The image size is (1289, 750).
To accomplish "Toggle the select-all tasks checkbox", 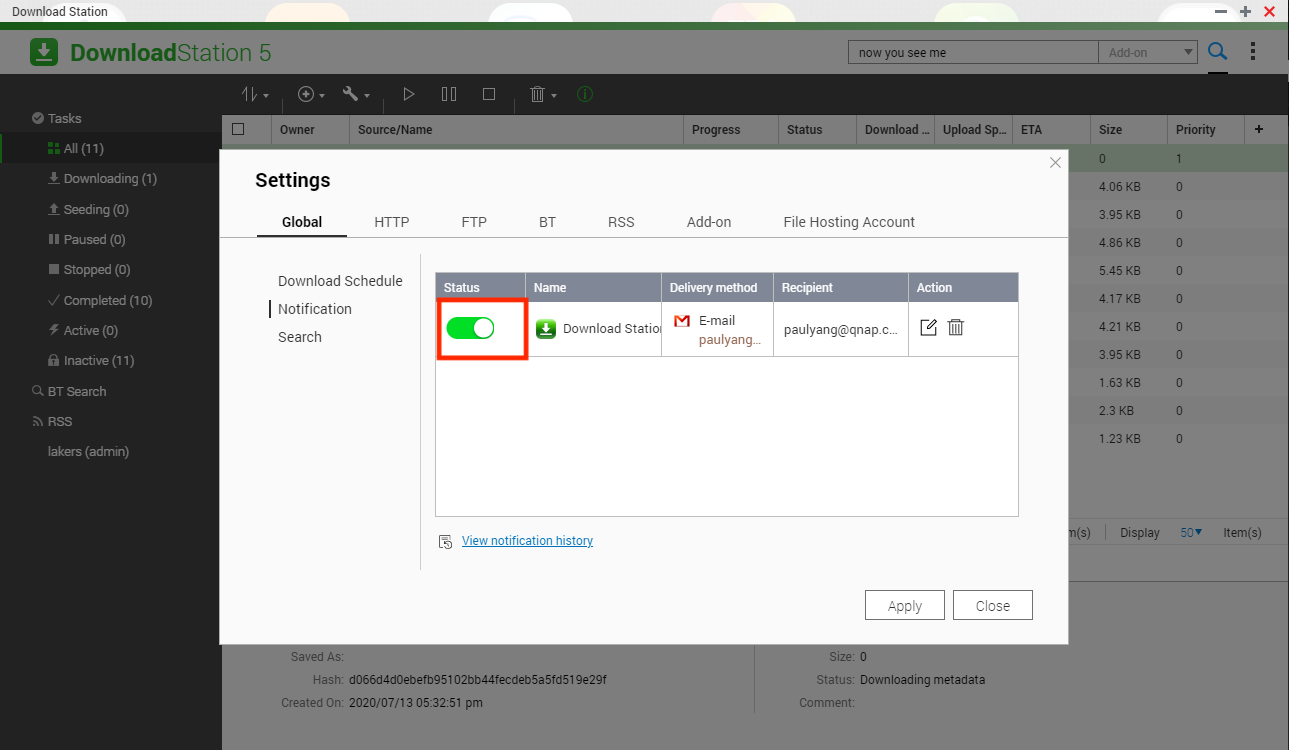I will pos(238,129).
